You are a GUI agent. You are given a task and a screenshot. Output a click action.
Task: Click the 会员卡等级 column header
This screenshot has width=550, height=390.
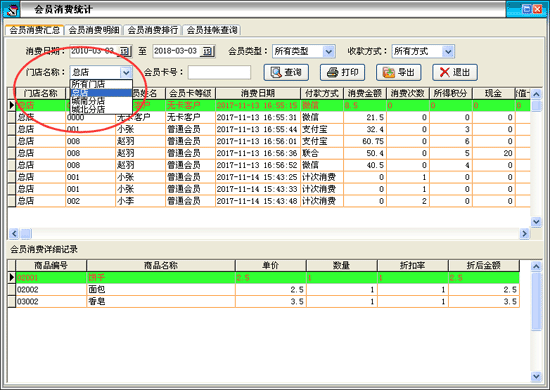(190, 93)
